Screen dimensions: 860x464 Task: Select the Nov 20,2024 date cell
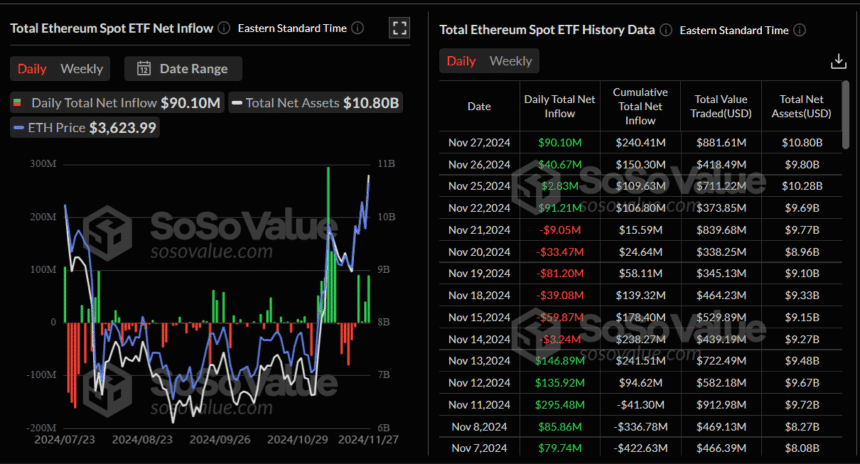click(x=479, y=252)
